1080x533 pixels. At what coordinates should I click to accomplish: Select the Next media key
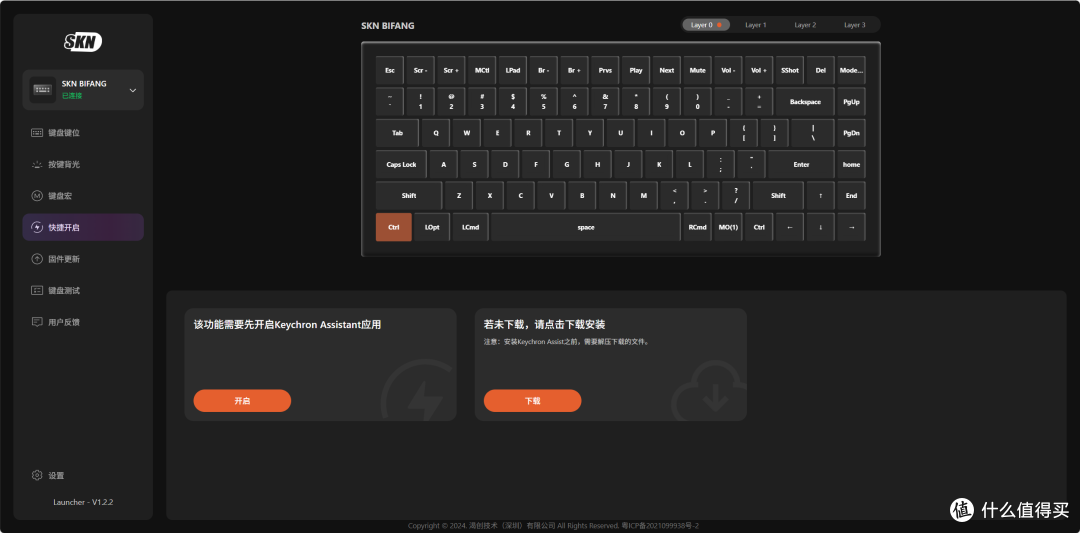pos(667,70)
